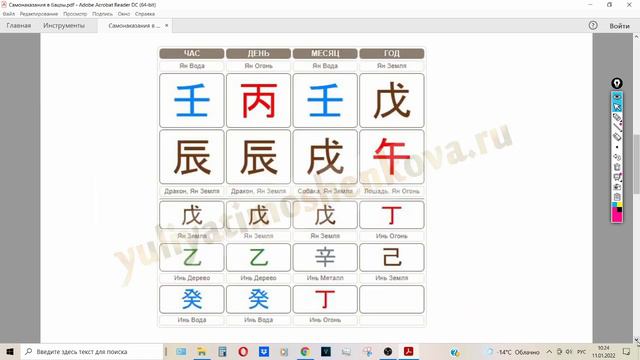Screen dimensions: 640x360
Task: Click the Войти sign-in button
Action: pyautogui.click(x=619, y=26)
